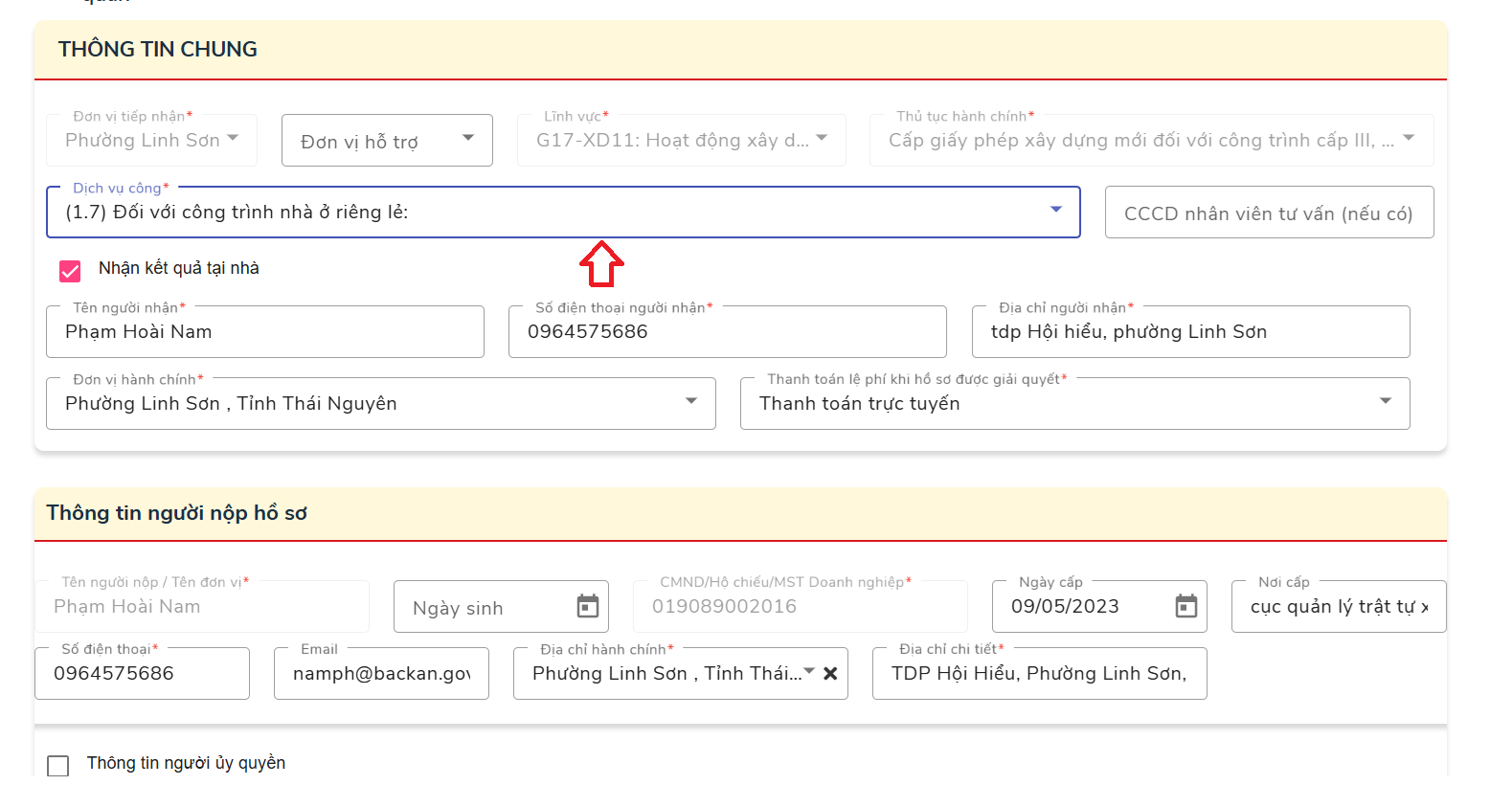
Task: Clear Địa chỉ hành chính with X icon
Action: (830, 674)
